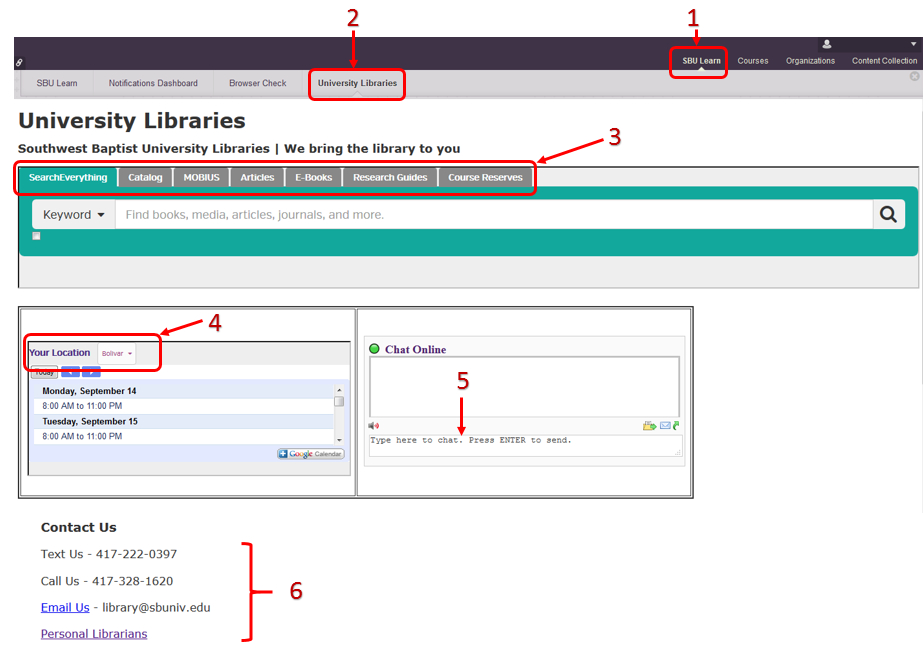Click the chat send file icon
Screen dimensions: 923x652
tap(649, 425)
